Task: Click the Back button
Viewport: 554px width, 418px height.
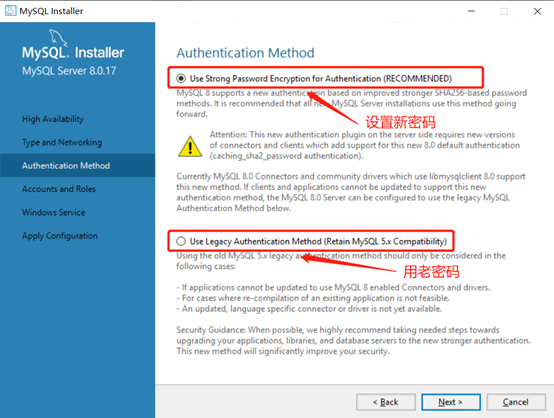Action: pos(386,402)
